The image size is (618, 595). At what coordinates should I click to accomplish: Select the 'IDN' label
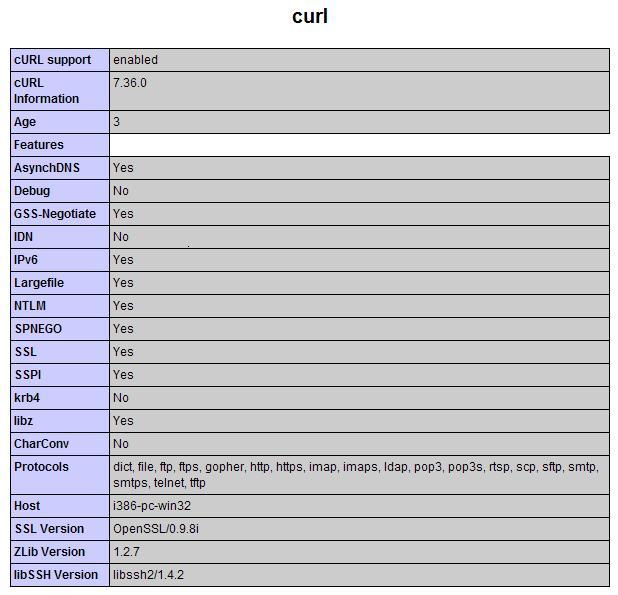(x=23, y=237)
